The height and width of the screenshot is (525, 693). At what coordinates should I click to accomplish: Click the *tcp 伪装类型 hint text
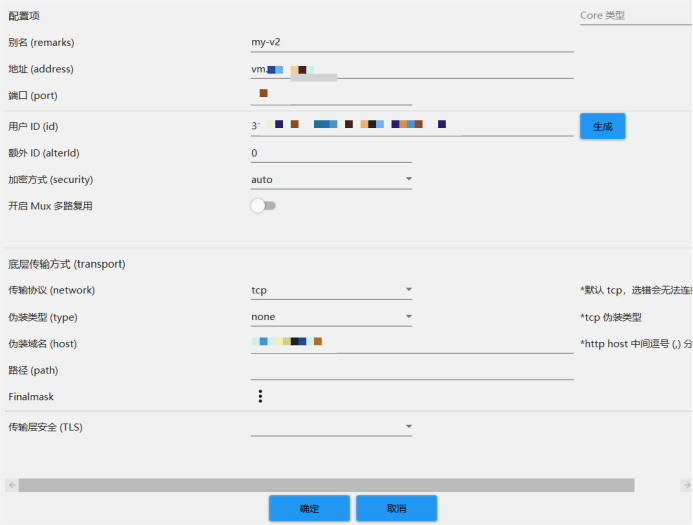(611, 317)
